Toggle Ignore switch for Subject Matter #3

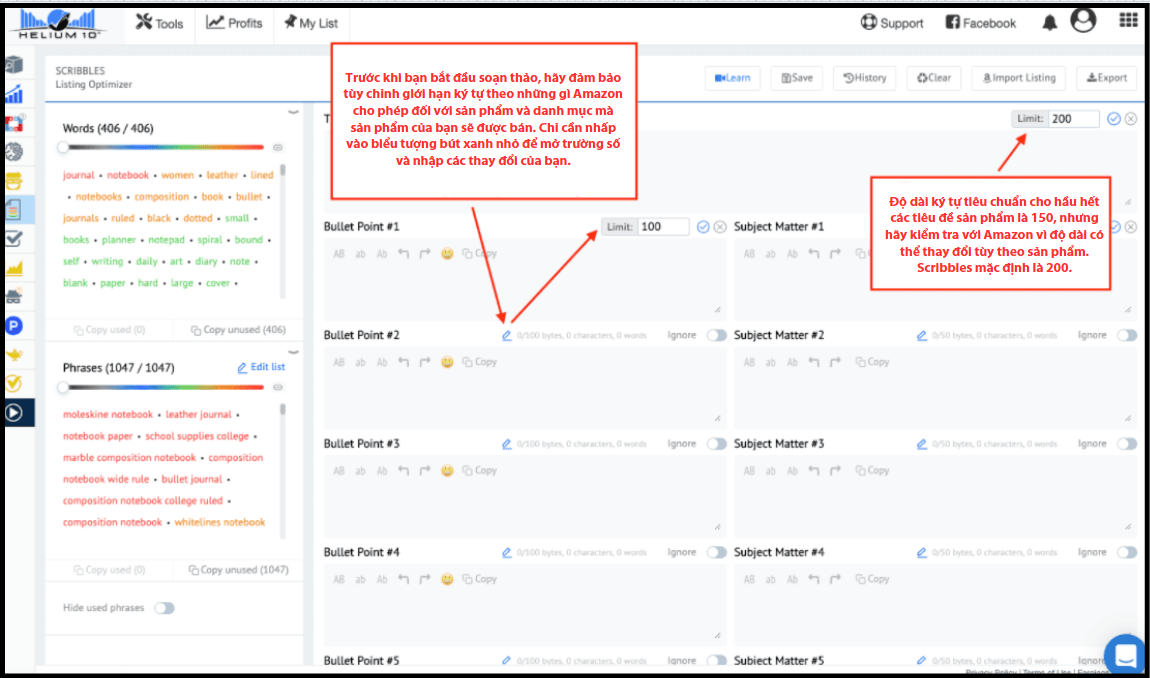[x=1126, y=444]
